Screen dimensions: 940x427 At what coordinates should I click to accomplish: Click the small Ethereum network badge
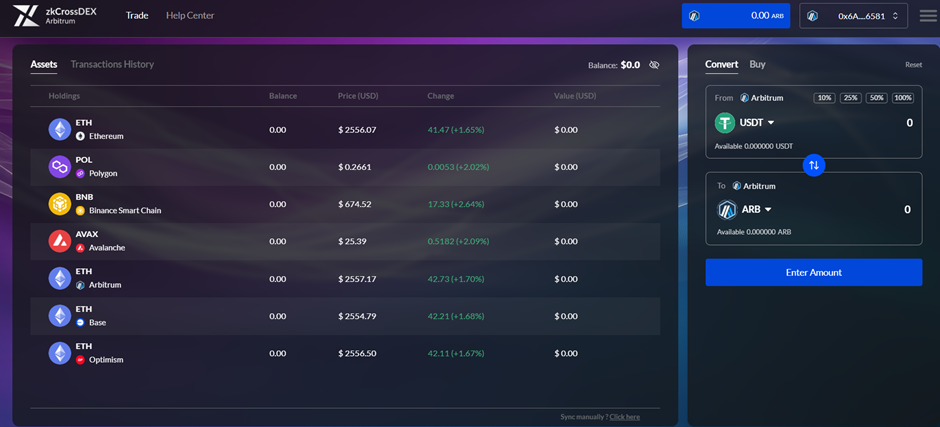click(80, 136)
